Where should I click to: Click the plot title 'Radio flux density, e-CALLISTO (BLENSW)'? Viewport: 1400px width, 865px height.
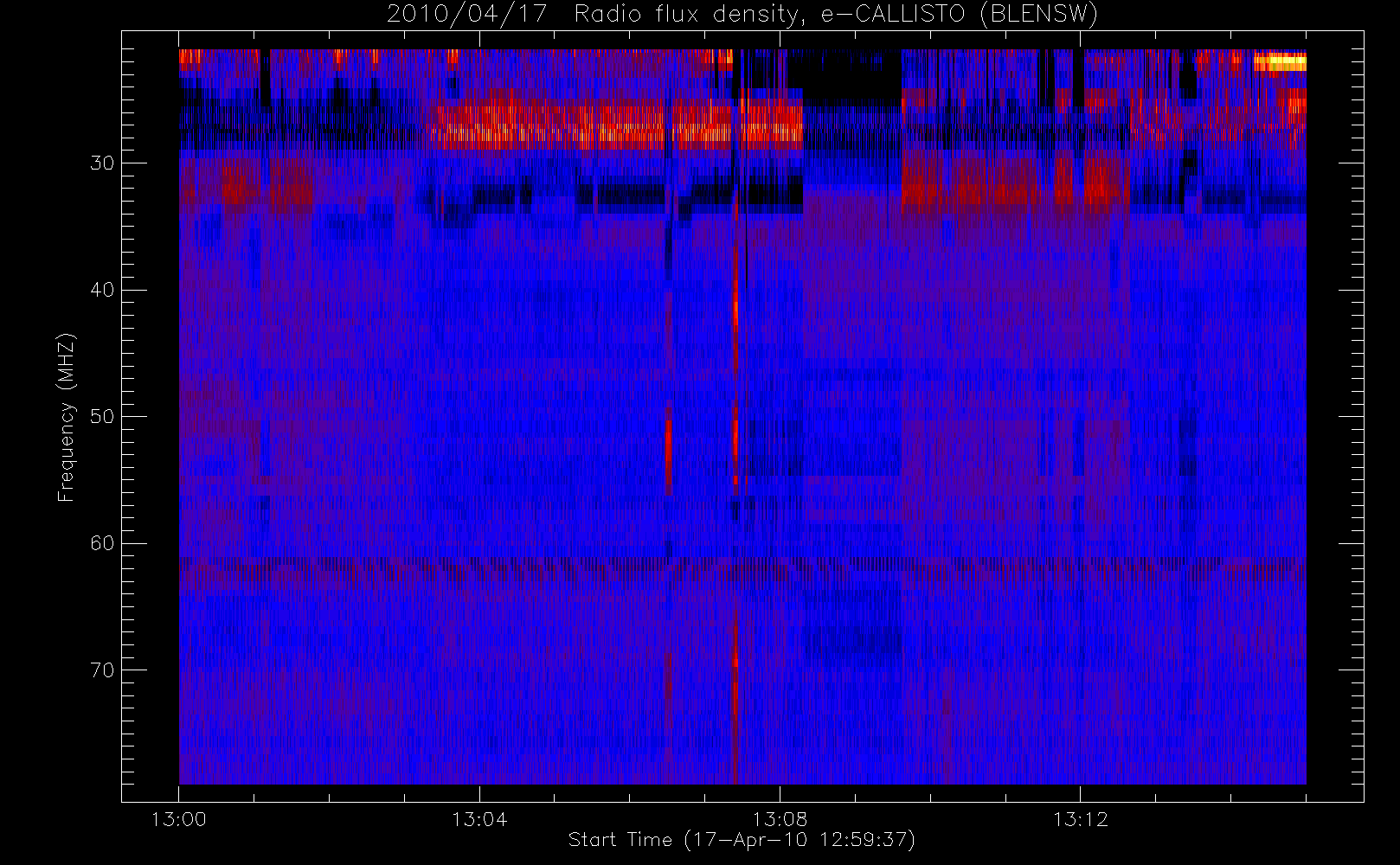(x=836, y=15)
